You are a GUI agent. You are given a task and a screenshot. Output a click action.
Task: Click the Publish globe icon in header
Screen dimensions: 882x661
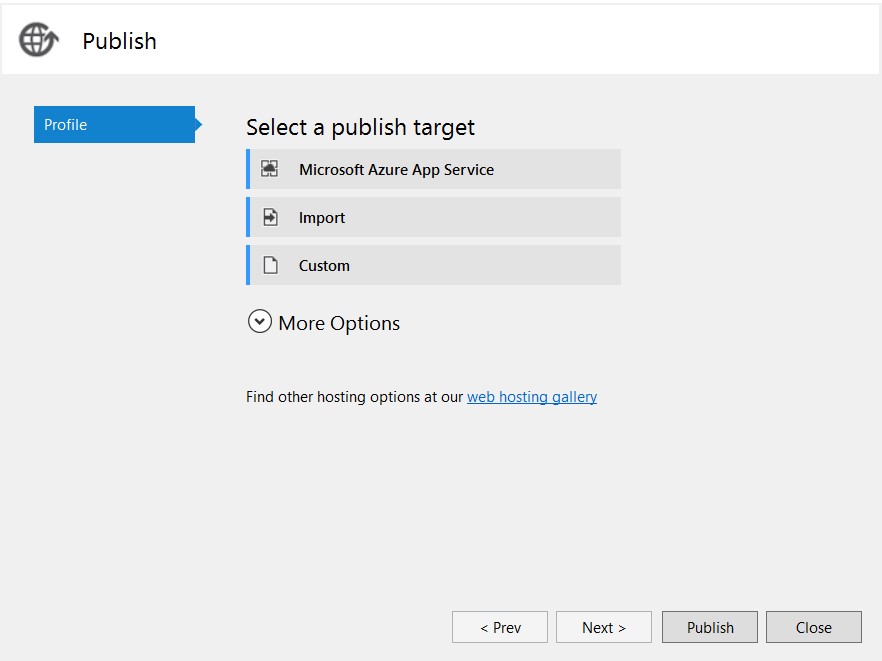point(38,40)
